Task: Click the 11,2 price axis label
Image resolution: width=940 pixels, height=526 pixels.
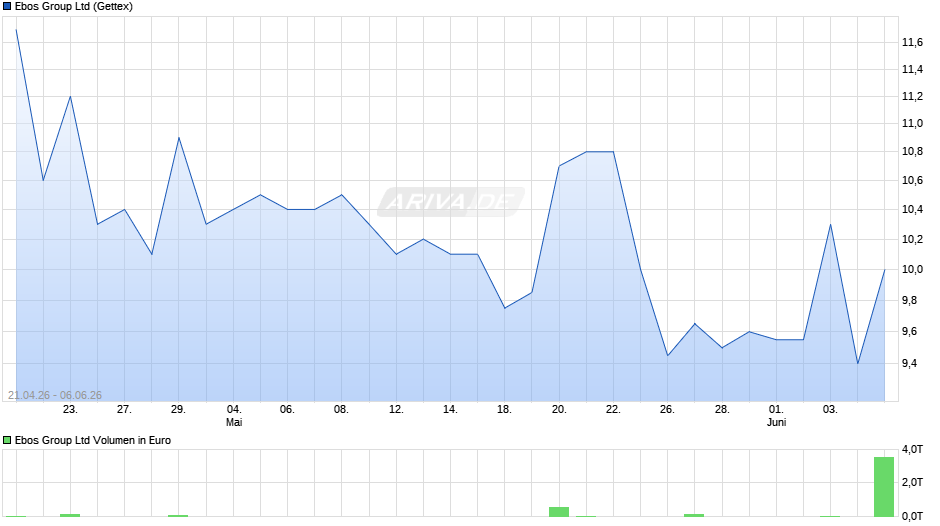Action: pos(912,97)
